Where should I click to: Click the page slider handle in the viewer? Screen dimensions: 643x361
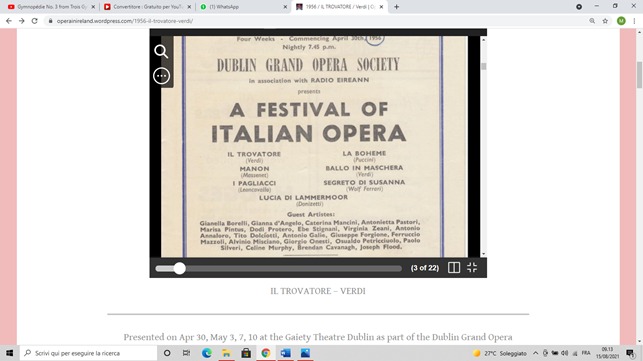click(179, 268)
